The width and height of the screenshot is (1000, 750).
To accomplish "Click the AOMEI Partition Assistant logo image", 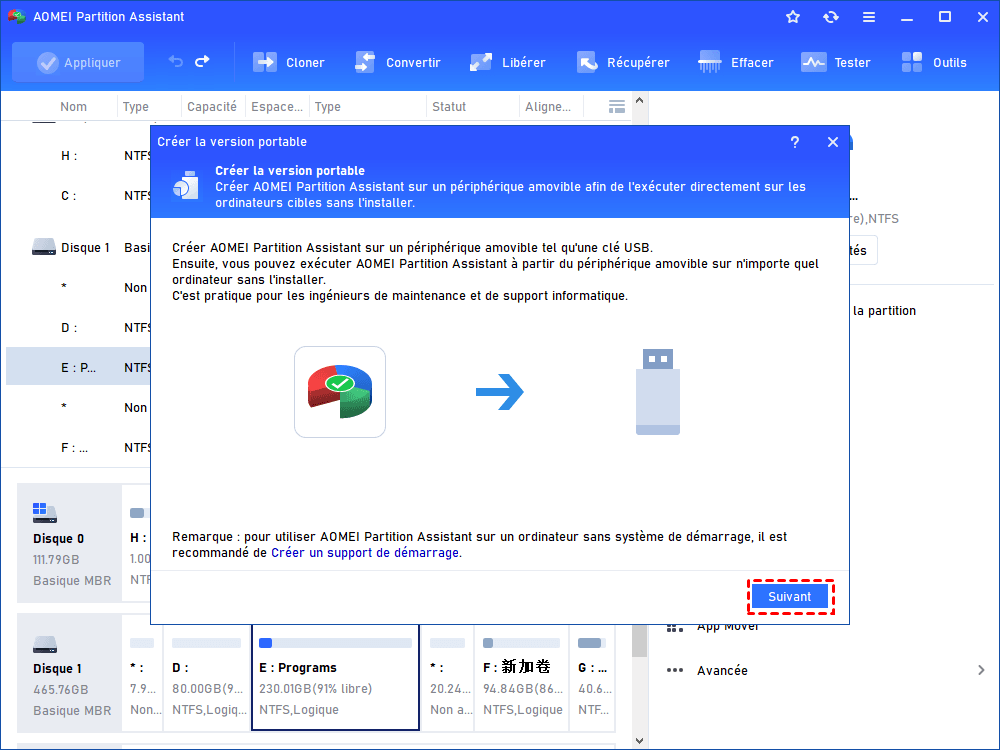I will [x=340, y=392].
